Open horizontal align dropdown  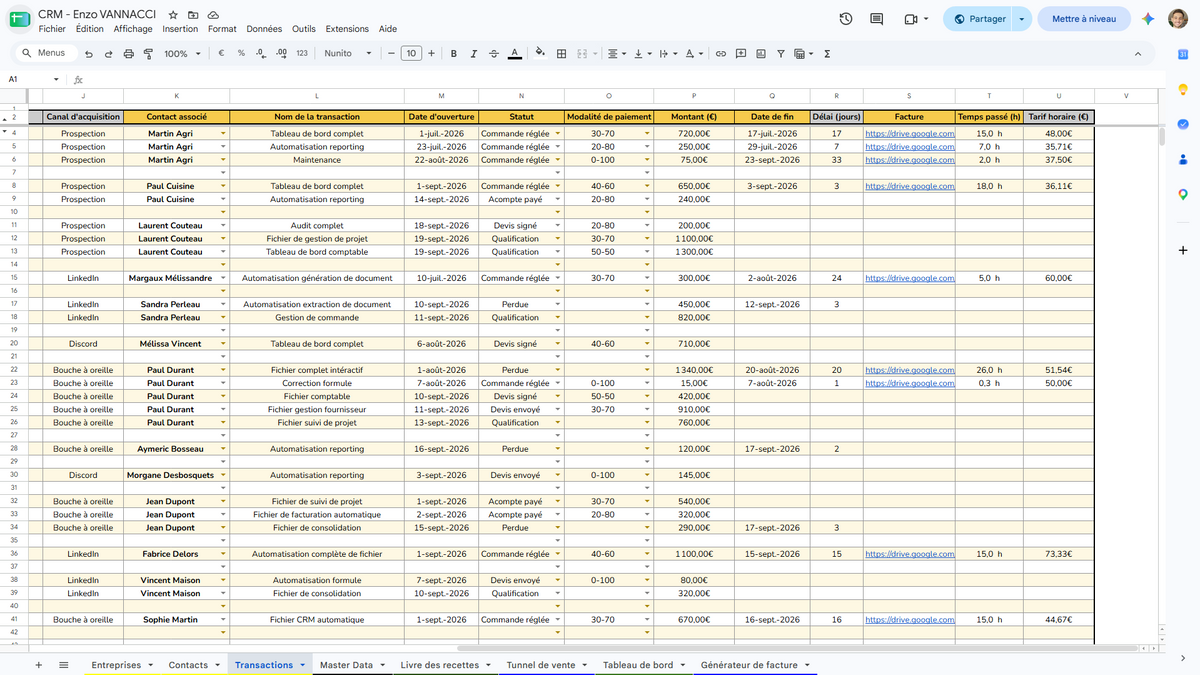pos(617,54)
